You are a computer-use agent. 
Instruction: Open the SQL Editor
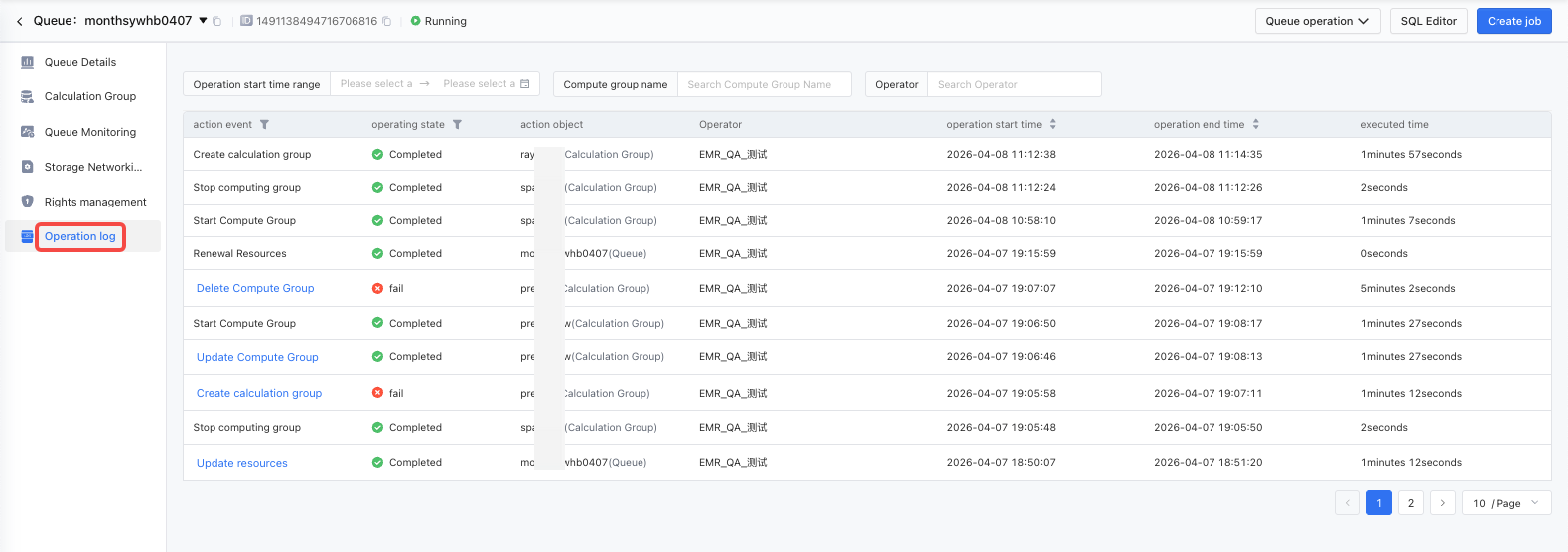pyautogui.click(x=1429, y=21)
